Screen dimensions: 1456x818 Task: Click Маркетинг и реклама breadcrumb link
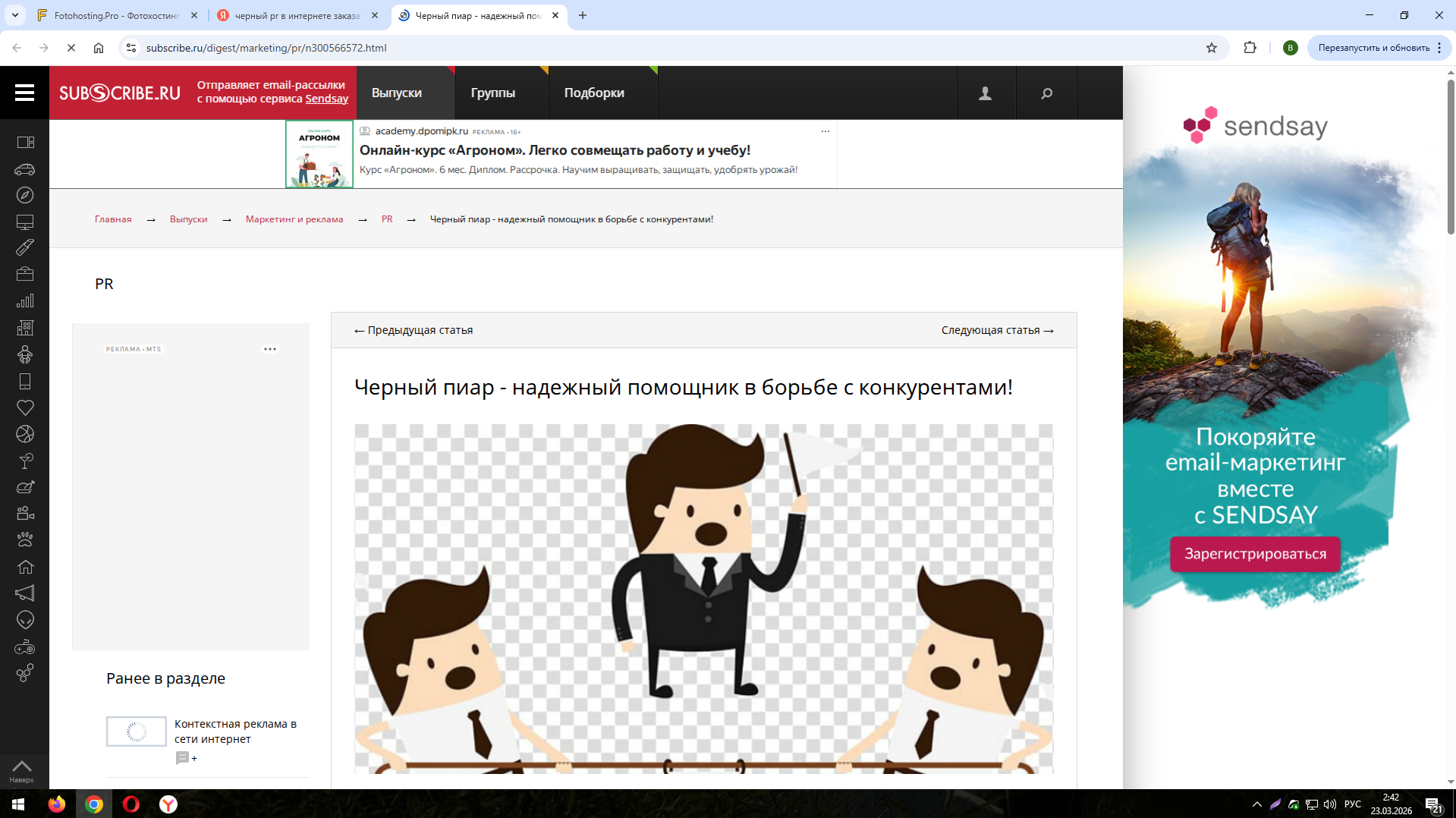click(x=294, y=219)
